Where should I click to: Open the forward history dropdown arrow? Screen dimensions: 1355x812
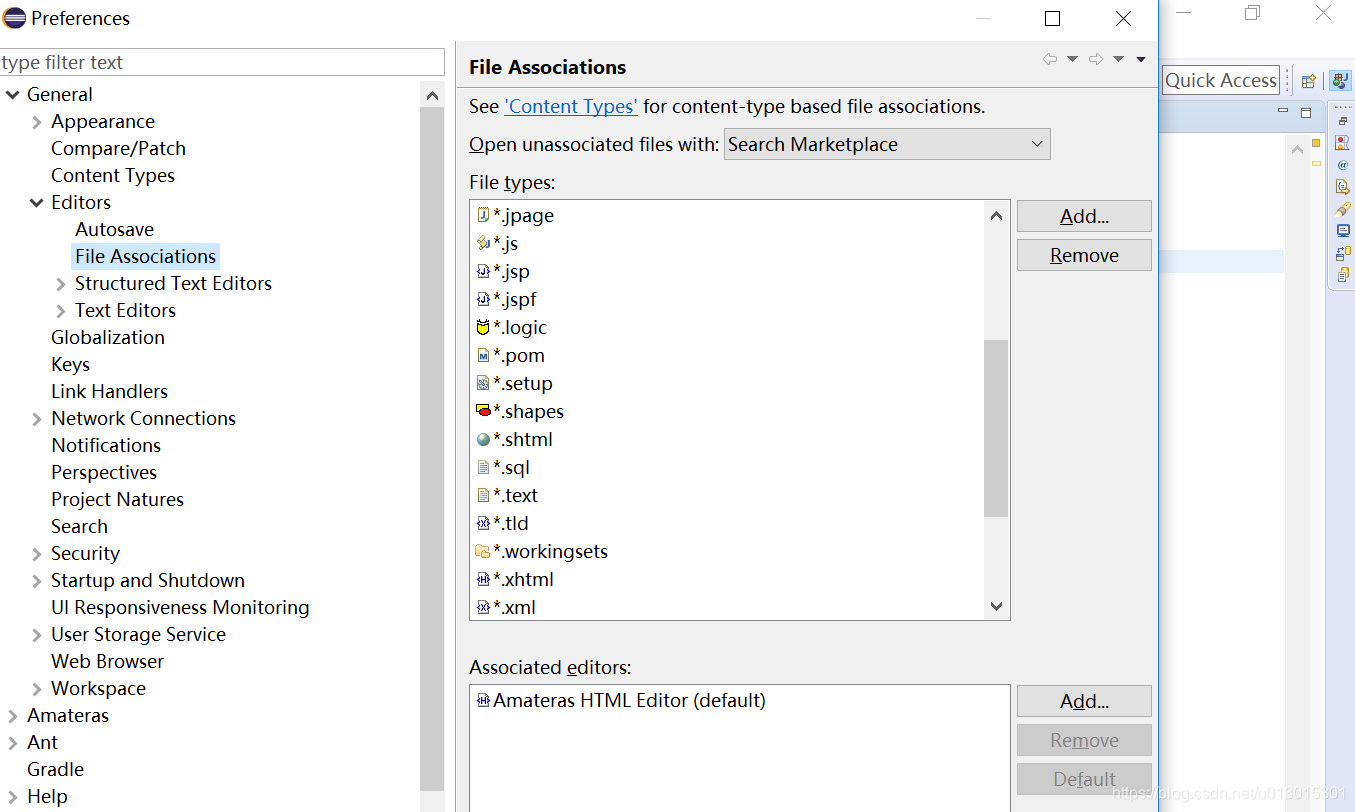[x=1119, y=60]
